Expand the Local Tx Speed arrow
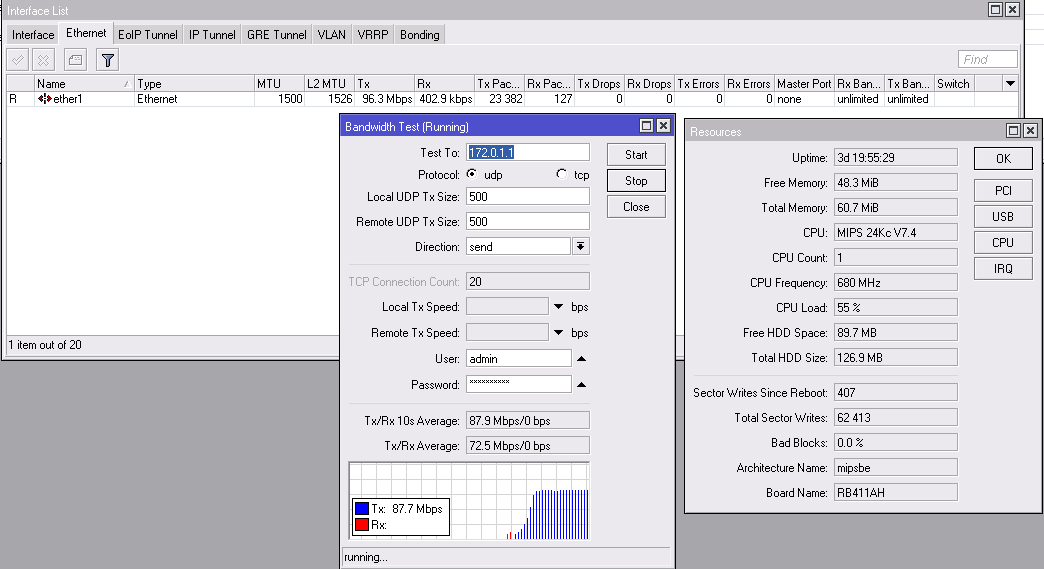1044x569 pixels. (x=559, y=307)
